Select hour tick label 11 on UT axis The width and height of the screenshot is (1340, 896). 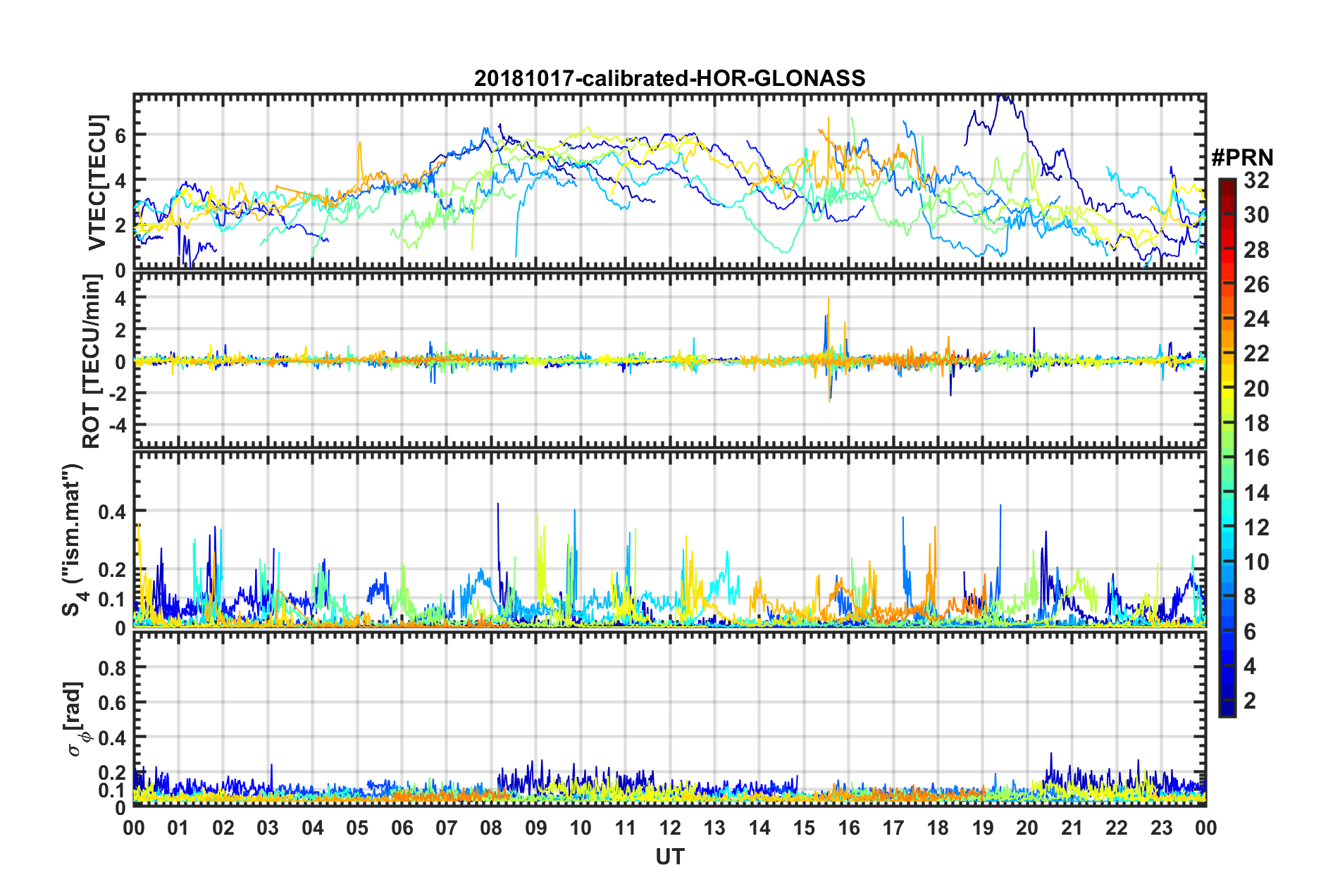626,828
